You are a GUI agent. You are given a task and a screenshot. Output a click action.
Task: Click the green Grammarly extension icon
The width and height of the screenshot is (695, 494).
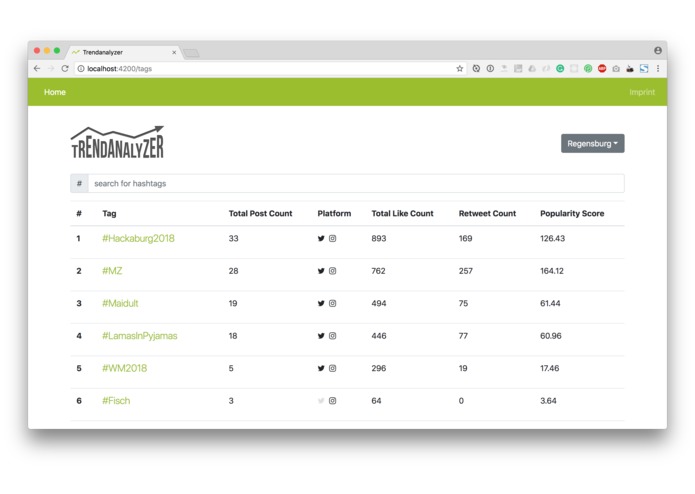click(560, 69)
